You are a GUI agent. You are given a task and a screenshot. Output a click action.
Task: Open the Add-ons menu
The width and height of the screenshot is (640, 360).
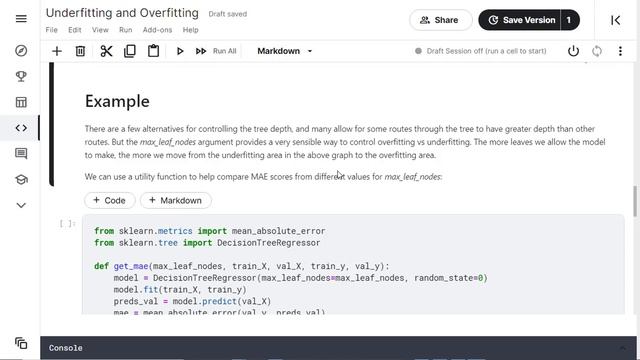[157, 30]
